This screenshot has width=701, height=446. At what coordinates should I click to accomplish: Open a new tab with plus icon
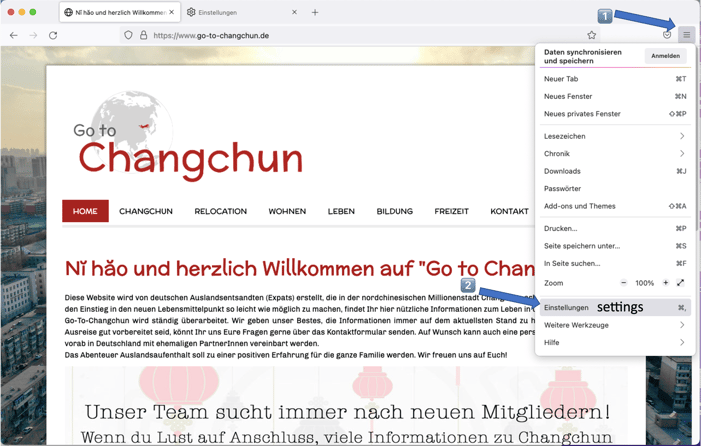coord(315,13)
